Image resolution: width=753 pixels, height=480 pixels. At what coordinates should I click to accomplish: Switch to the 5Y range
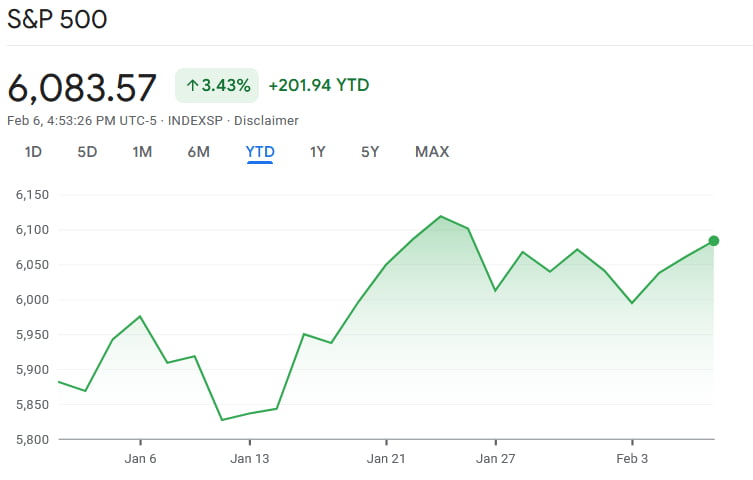[x=370, y=152]
